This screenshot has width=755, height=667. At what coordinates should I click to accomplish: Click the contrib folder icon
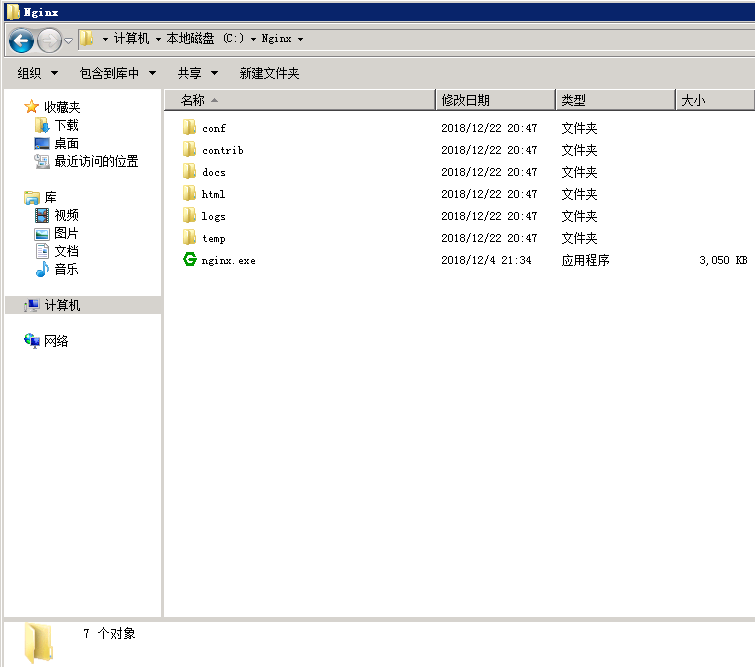pyautogui.click(x=189, y=150)
